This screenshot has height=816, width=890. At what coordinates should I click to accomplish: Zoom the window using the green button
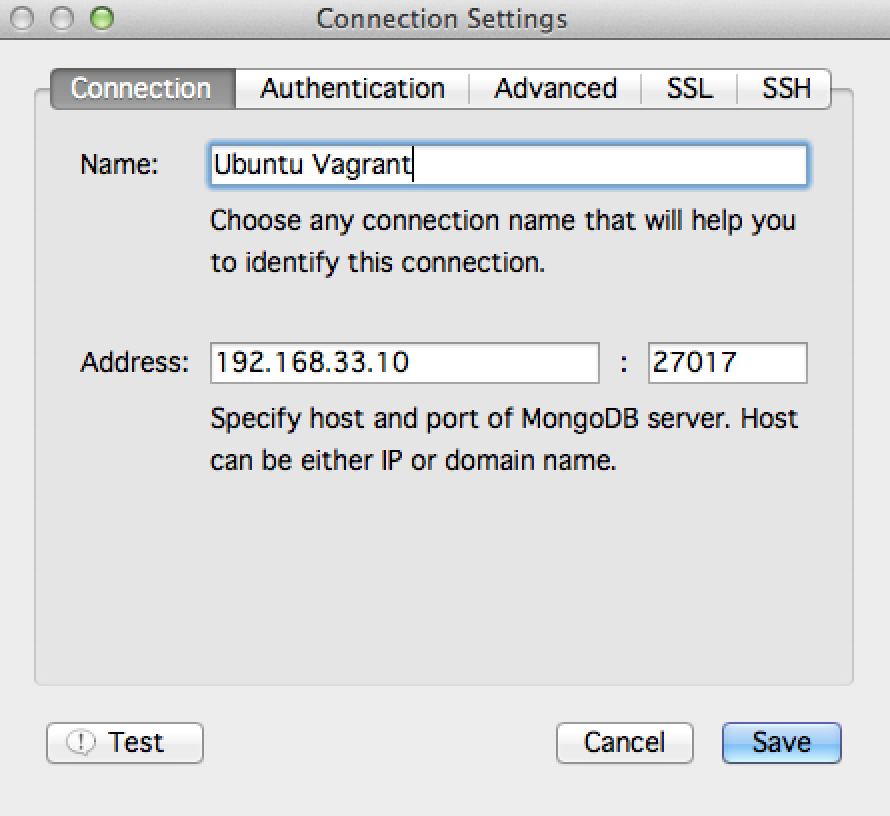[x=101, y=18]
